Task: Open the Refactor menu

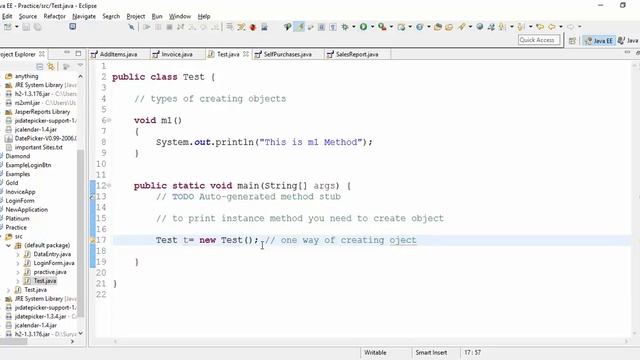Action: [54, 16]
